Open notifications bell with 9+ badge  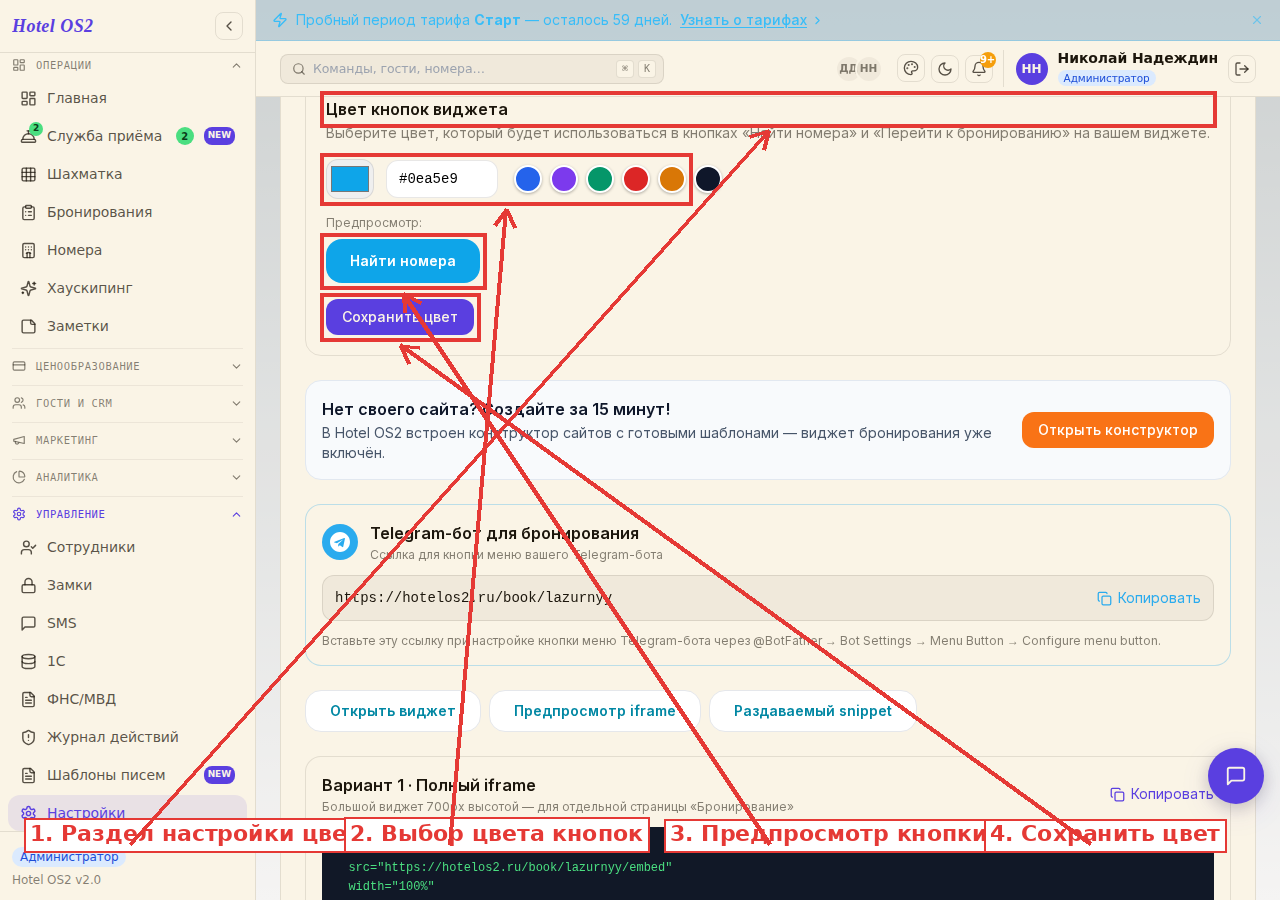(x=979, y=68)
